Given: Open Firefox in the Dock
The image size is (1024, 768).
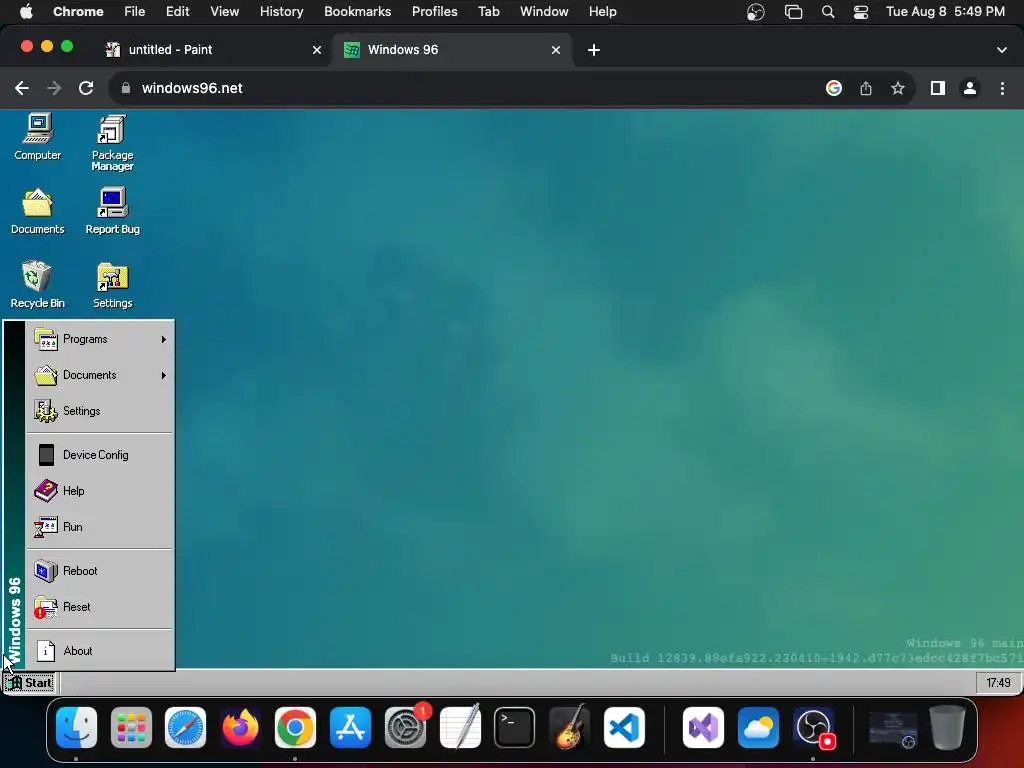Looking at the screenshot, I should point(240,728).
